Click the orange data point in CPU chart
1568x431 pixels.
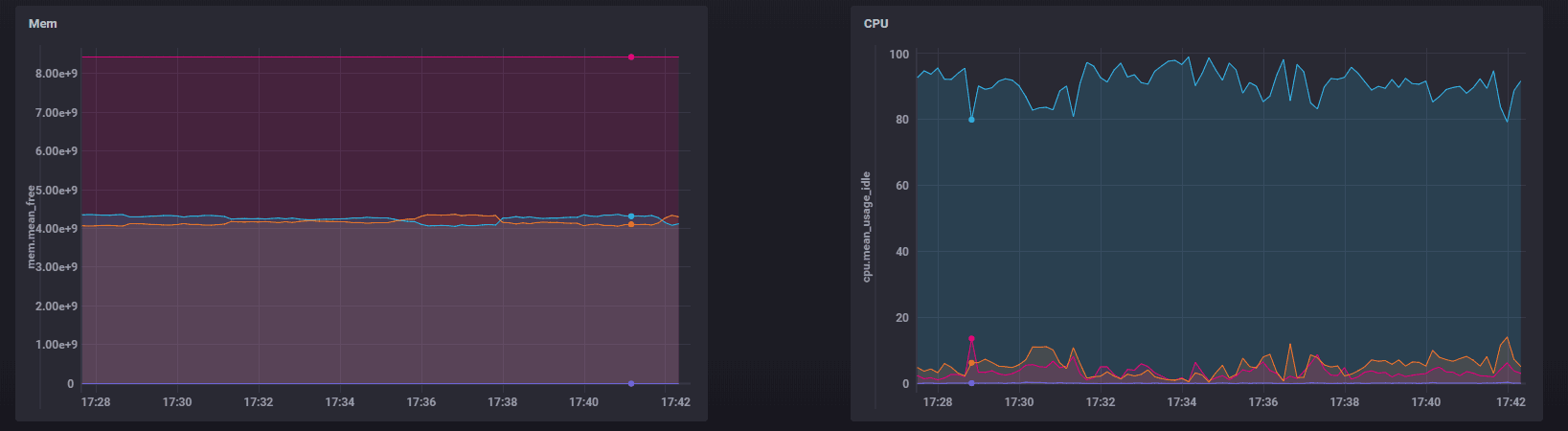[x=971, y=363]
